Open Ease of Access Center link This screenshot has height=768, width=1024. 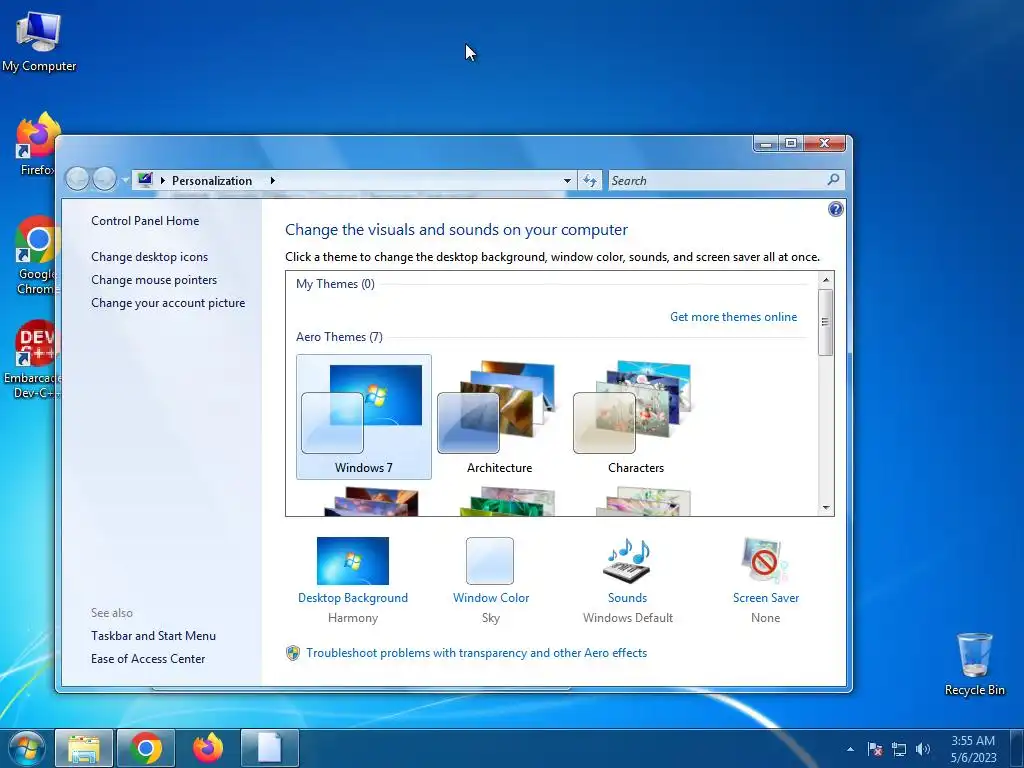tap(148, 659)
